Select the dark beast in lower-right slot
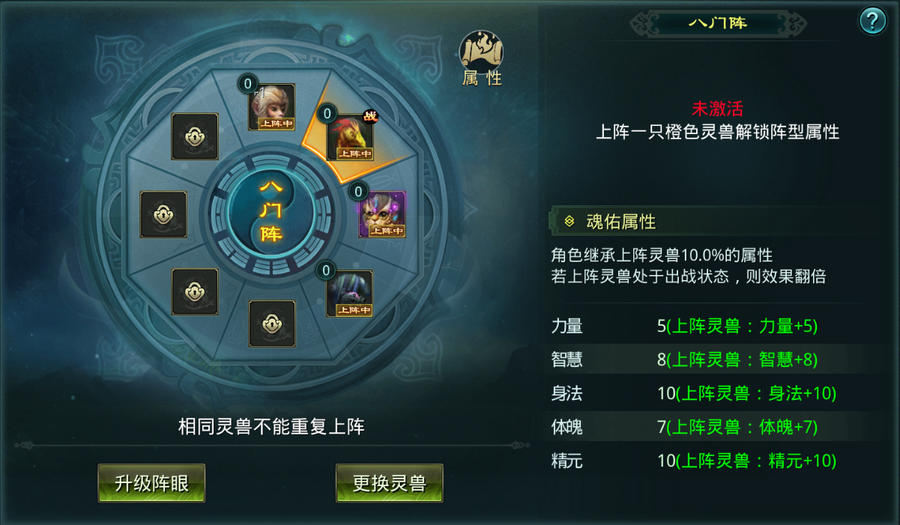 coord(350,293)
